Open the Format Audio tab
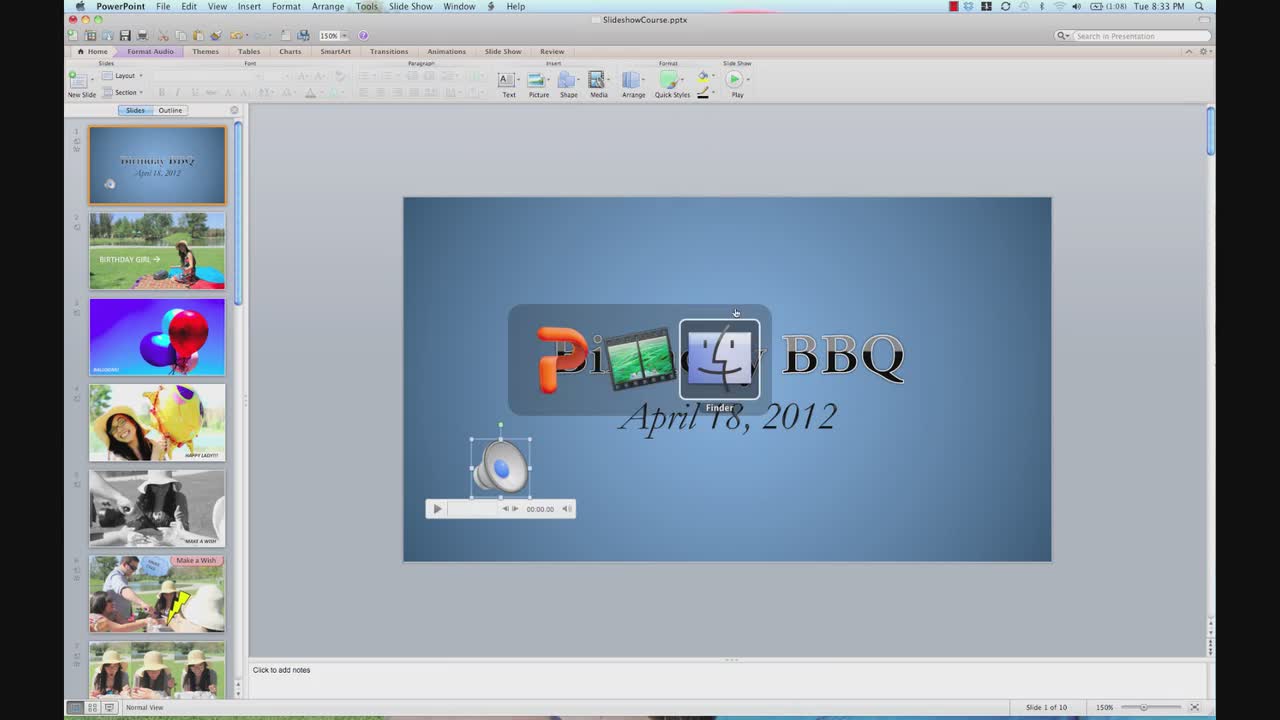 pos(150,51)
